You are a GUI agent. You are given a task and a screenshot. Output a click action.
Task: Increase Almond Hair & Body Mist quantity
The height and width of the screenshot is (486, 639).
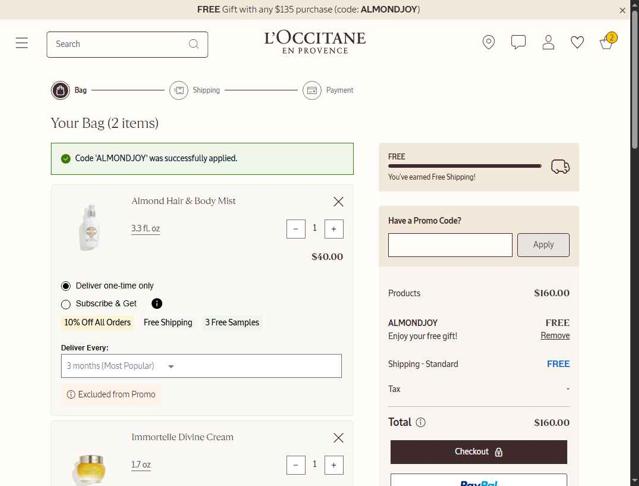click(x=334, y=229)
